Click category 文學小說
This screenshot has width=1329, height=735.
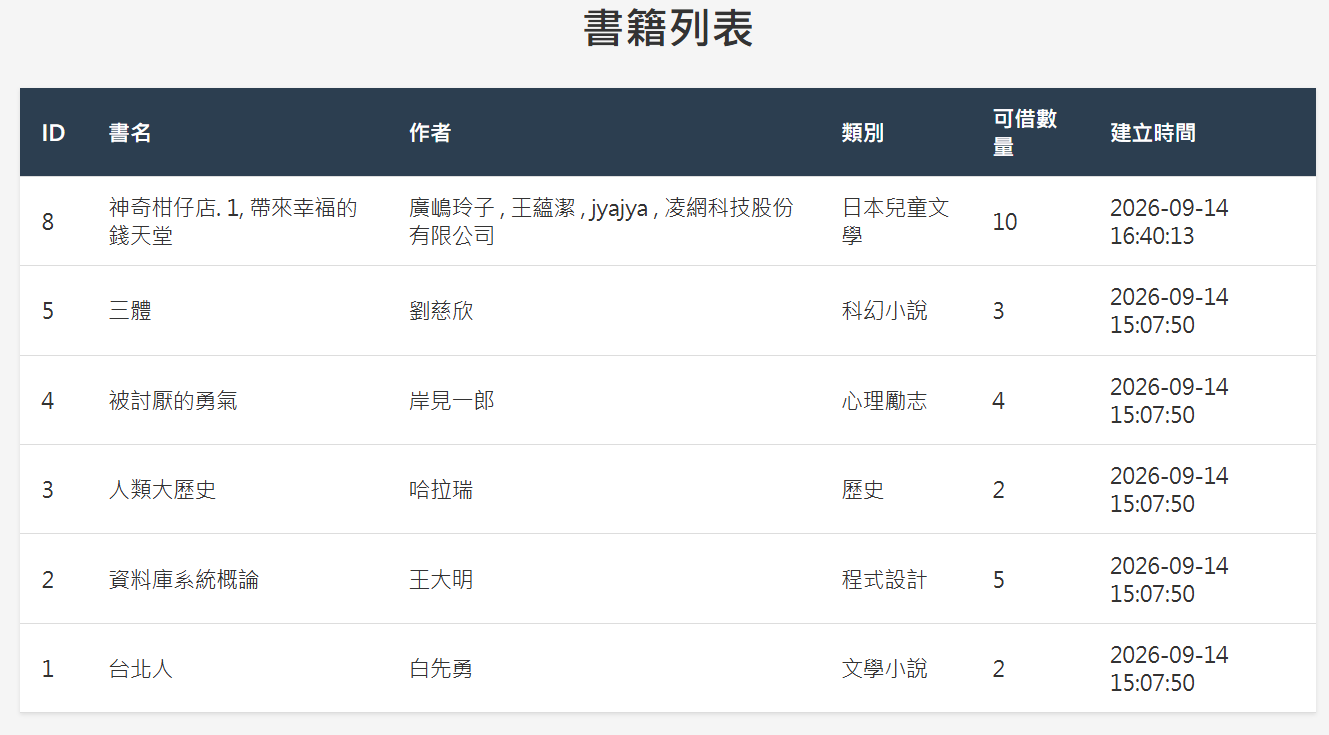pos(885,669)
